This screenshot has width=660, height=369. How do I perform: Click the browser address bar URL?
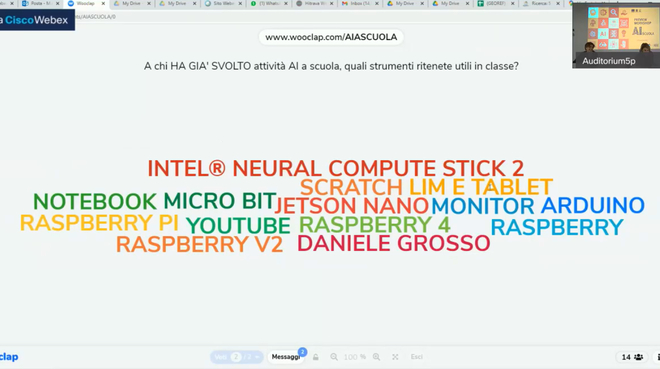coord(96,17)
